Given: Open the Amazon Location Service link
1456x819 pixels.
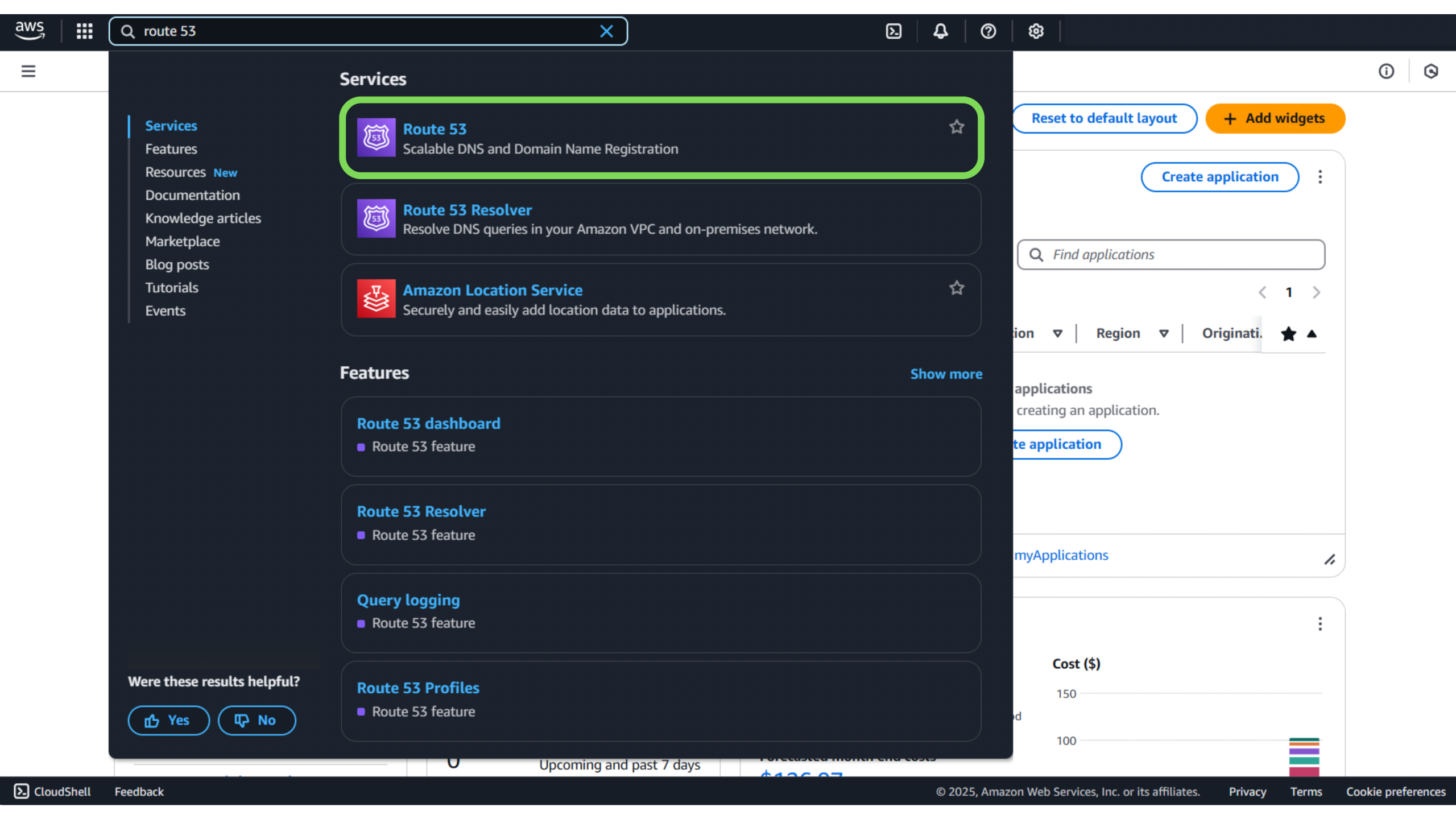Looking at the screenshot, I should 493,290.
